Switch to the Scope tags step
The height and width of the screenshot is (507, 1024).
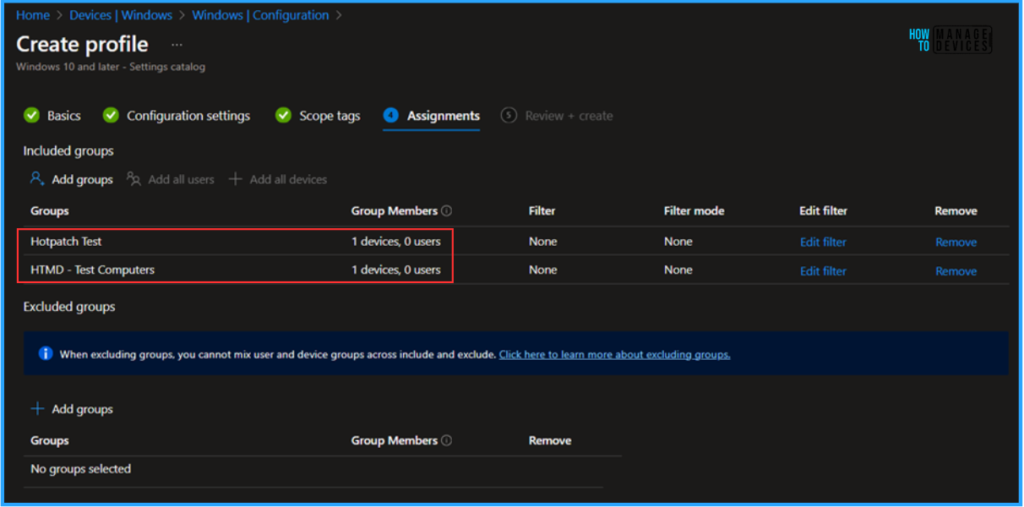[330, 116]
